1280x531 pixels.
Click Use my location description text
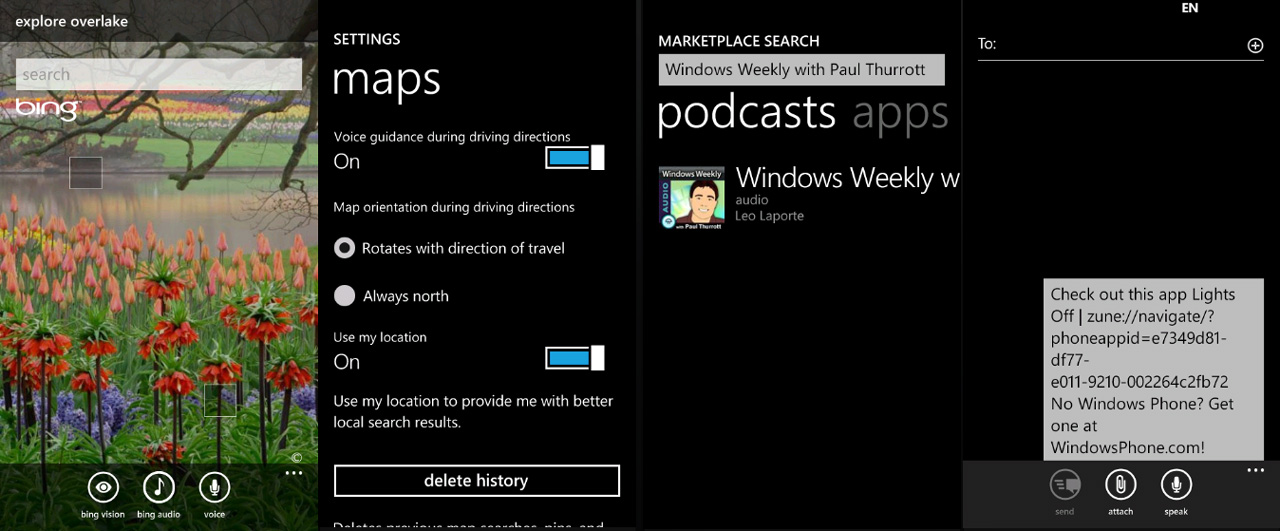click(473, 411)
